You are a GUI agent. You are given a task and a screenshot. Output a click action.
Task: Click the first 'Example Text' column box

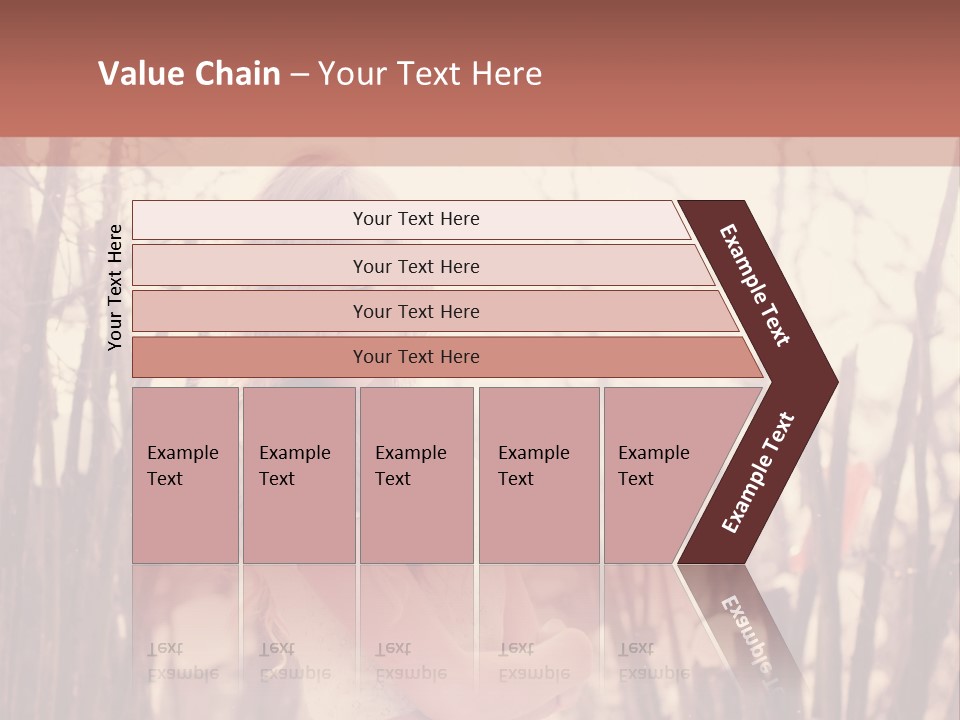pos(186,475)
